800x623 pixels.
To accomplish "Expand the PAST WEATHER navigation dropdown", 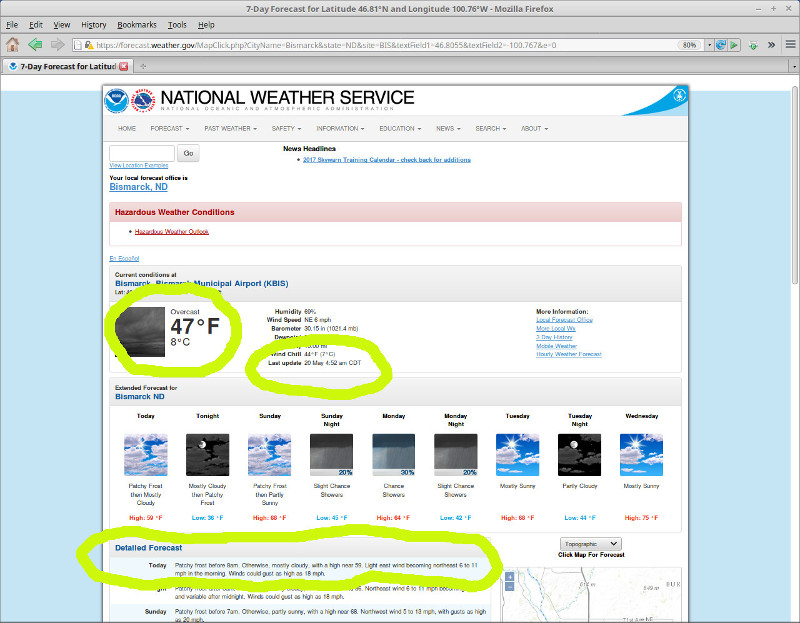I will coord(231,129).
